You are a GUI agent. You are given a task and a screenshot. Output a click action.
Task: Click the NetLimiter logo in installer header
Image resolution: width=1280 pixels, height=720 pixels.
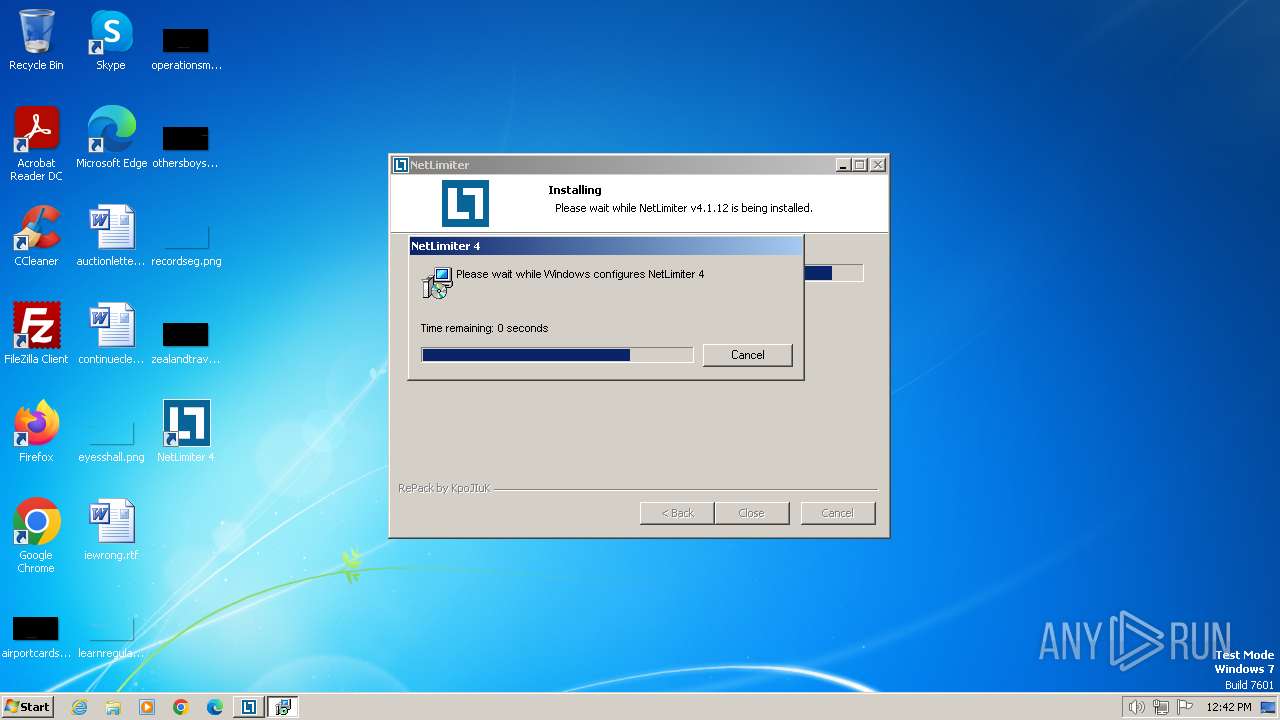click(465, 203)
